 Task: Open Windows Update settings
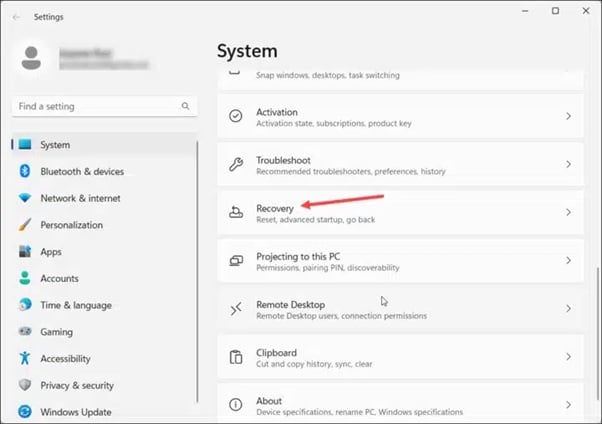click(104, 412)
